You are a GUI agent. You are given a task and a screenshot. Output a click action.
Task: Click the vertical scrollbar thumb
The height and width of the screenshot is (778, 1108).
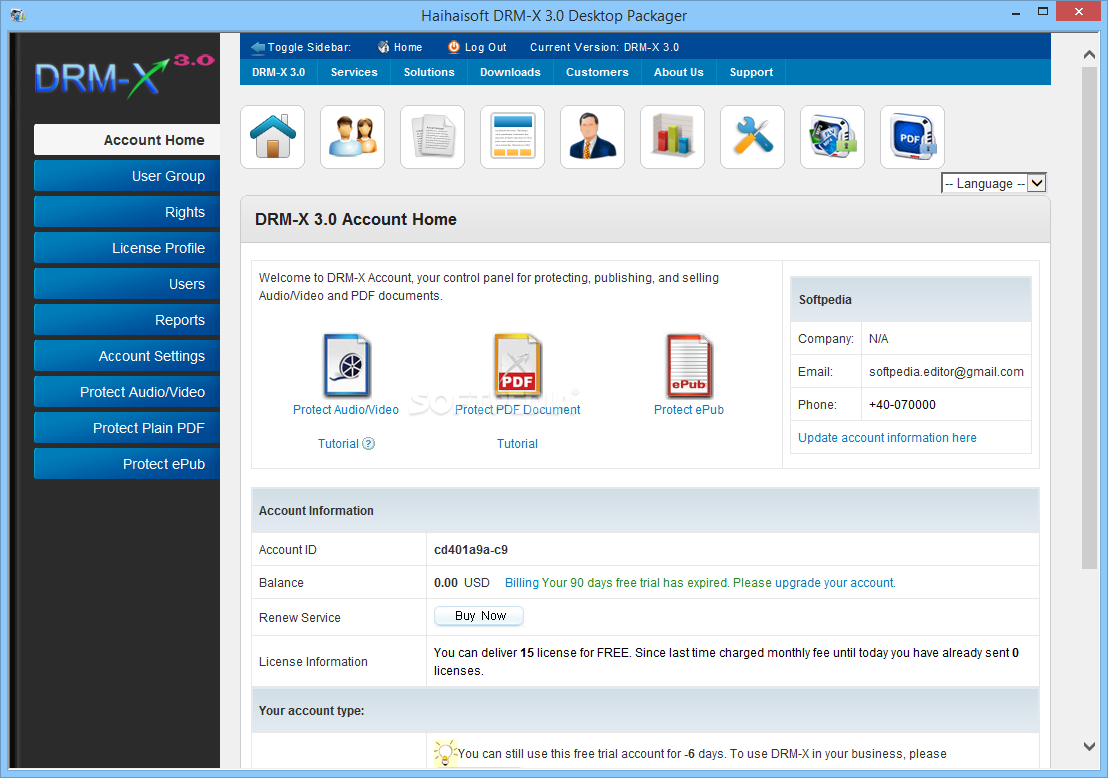pos(1089,318)
